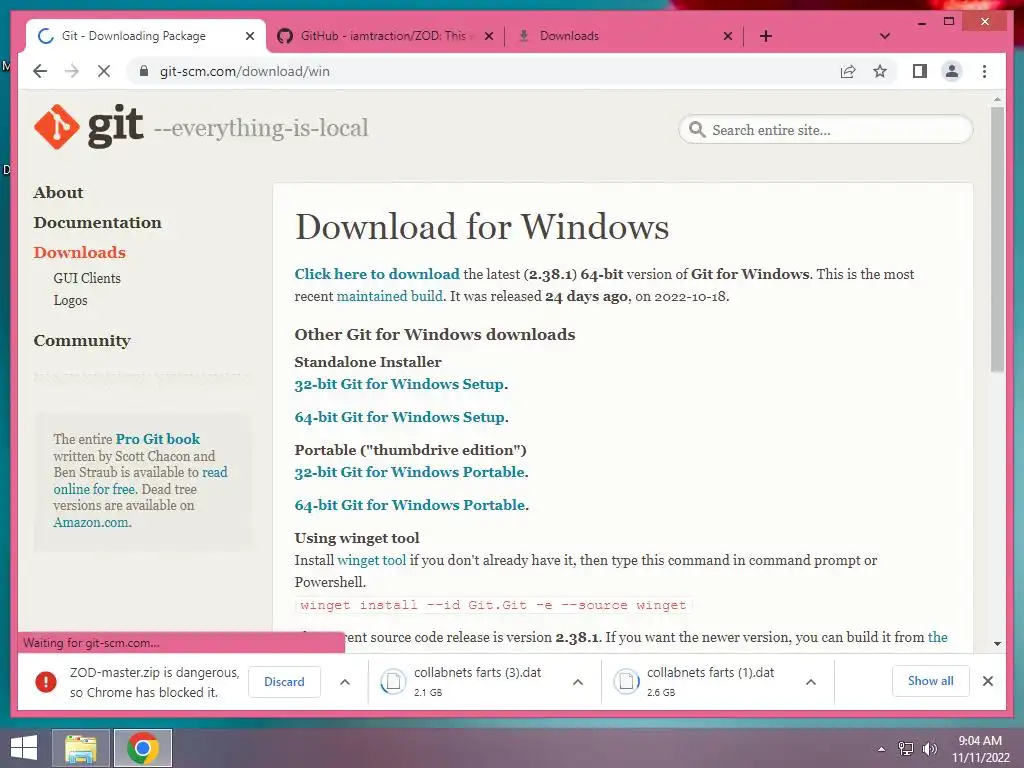This screenshot has height=768, width=1024.
Task: Download 32-bit Git for Windows Portable
Action: click(409, 472)
